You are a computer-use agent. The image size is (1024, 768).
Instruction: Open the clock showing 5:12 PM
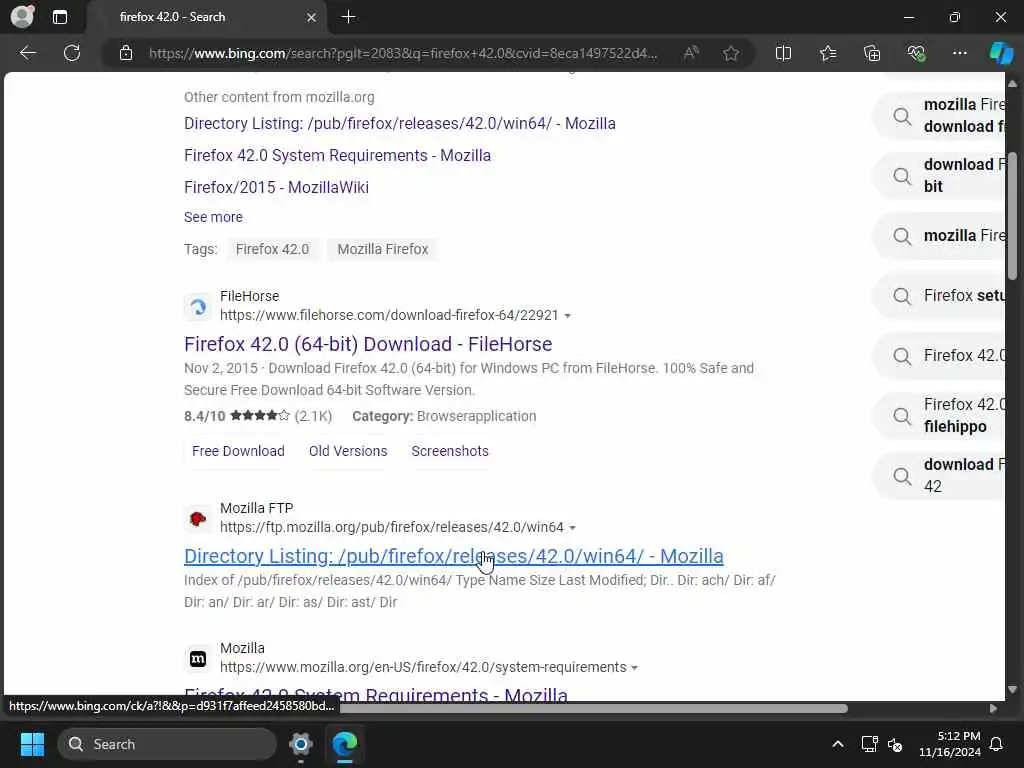coord(950,744)
